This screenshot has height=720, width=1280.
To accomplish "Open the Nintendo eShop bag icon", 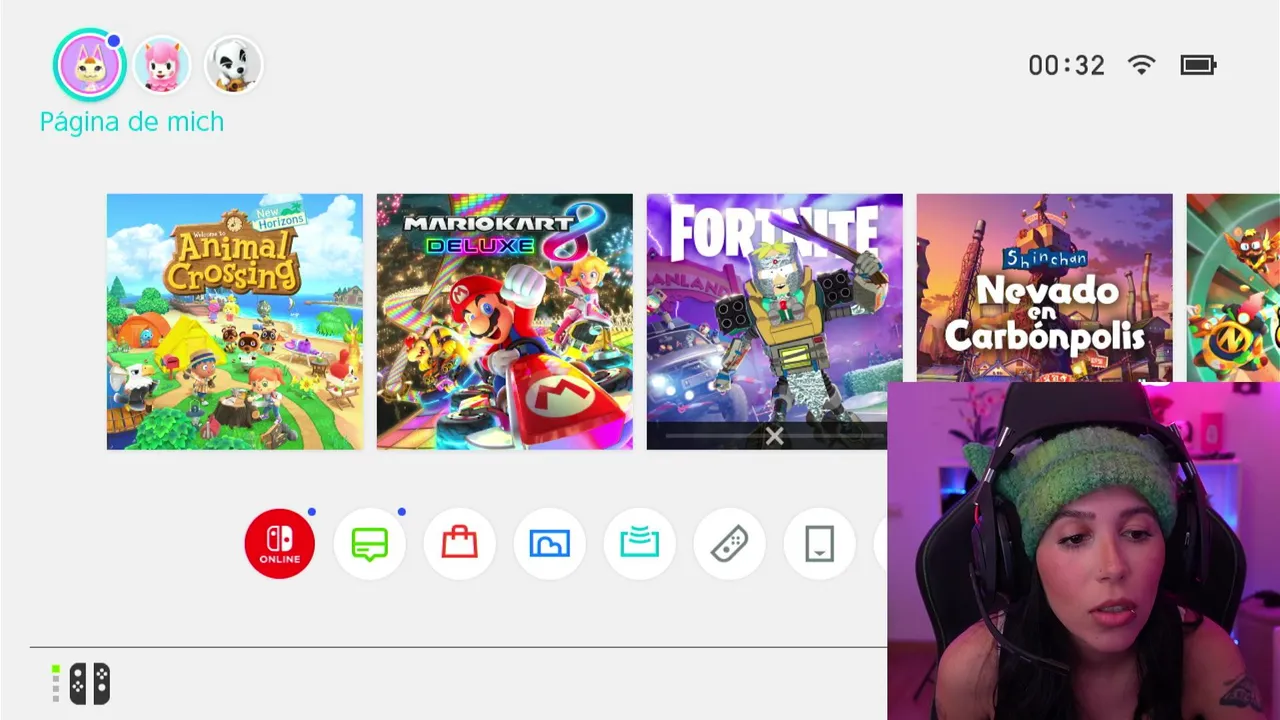I will [460, 544].
